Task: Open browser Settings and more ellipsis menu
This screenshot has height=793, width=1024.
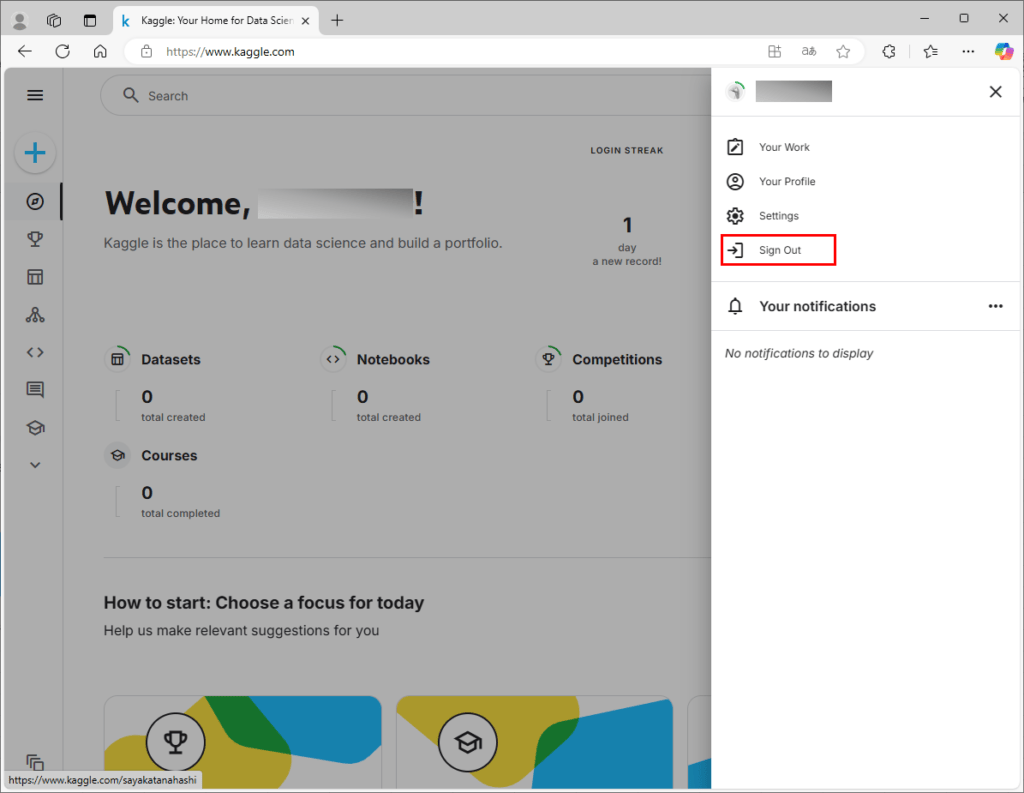Action: (967, 51)
